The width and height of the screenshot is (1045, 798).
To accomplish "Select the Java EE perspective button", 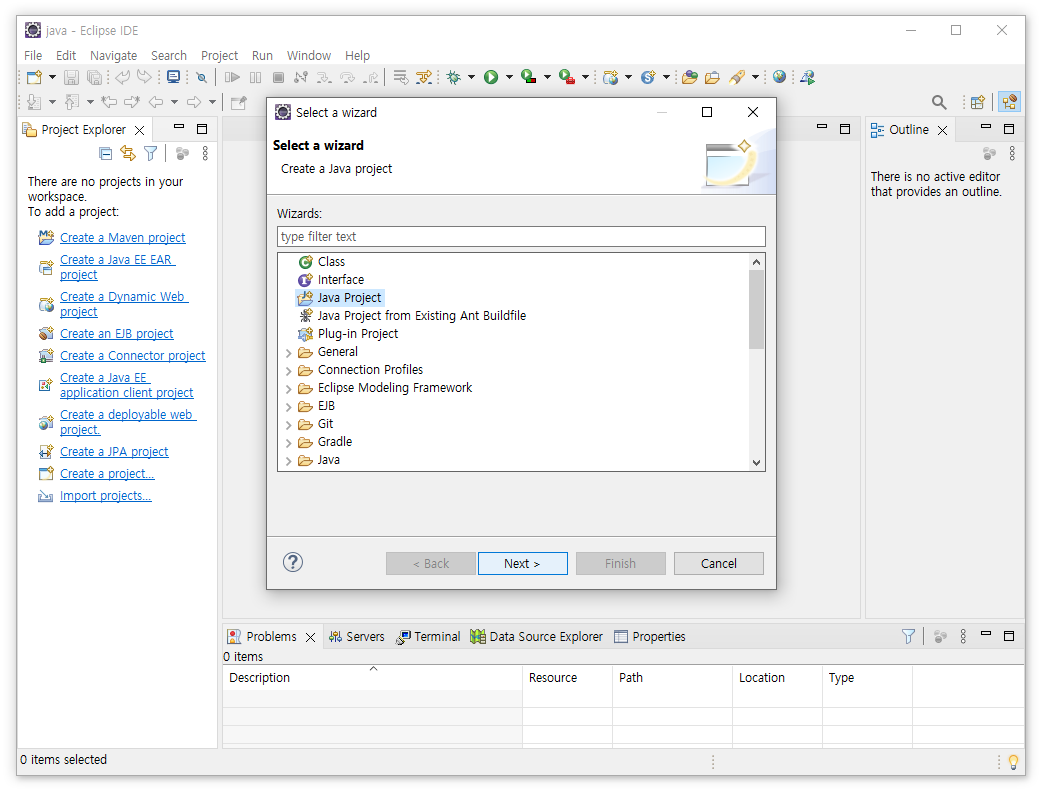I will pos(1009,102).
